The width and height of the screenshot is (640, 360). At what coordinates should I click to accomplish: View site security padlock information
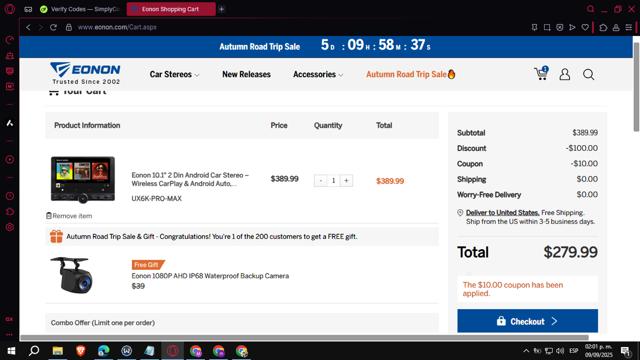tap(69, 27)
